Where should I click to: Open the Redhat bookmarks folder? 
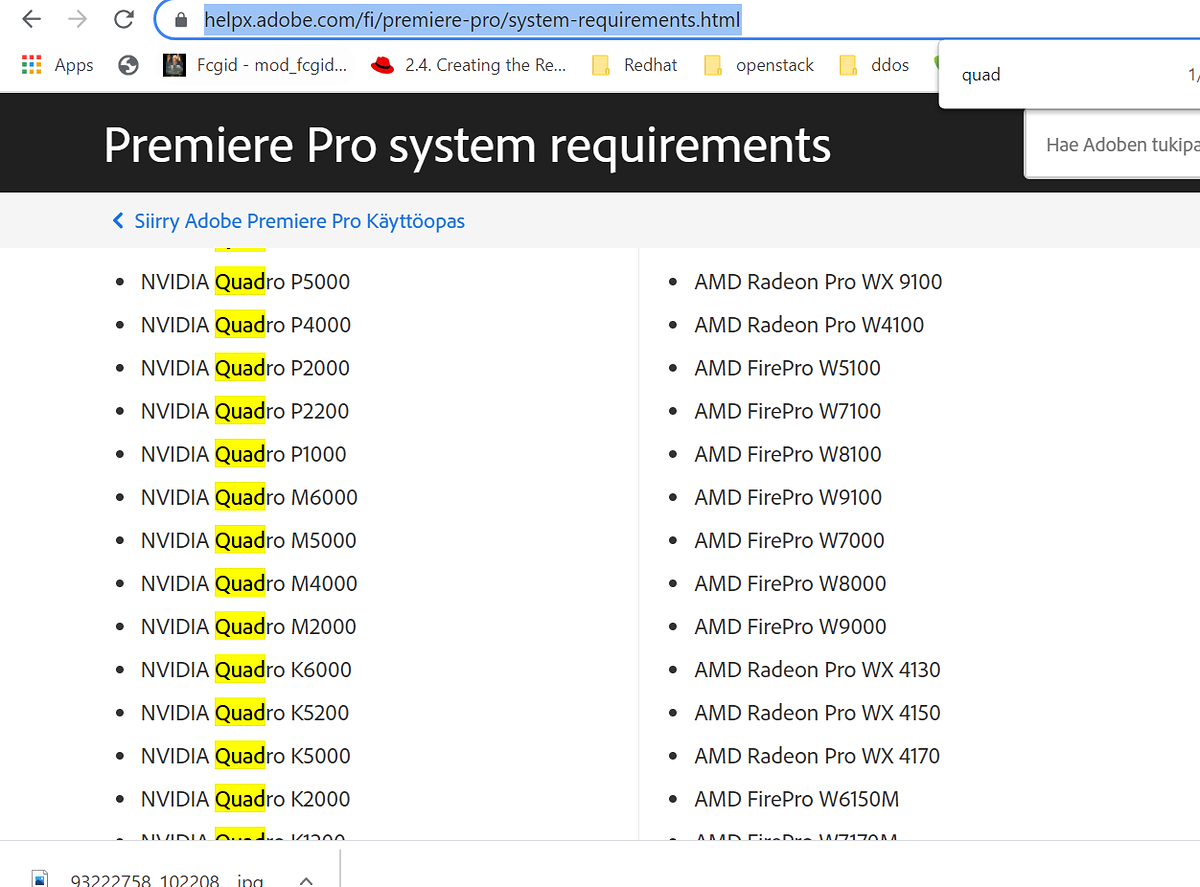coord(634,65)
